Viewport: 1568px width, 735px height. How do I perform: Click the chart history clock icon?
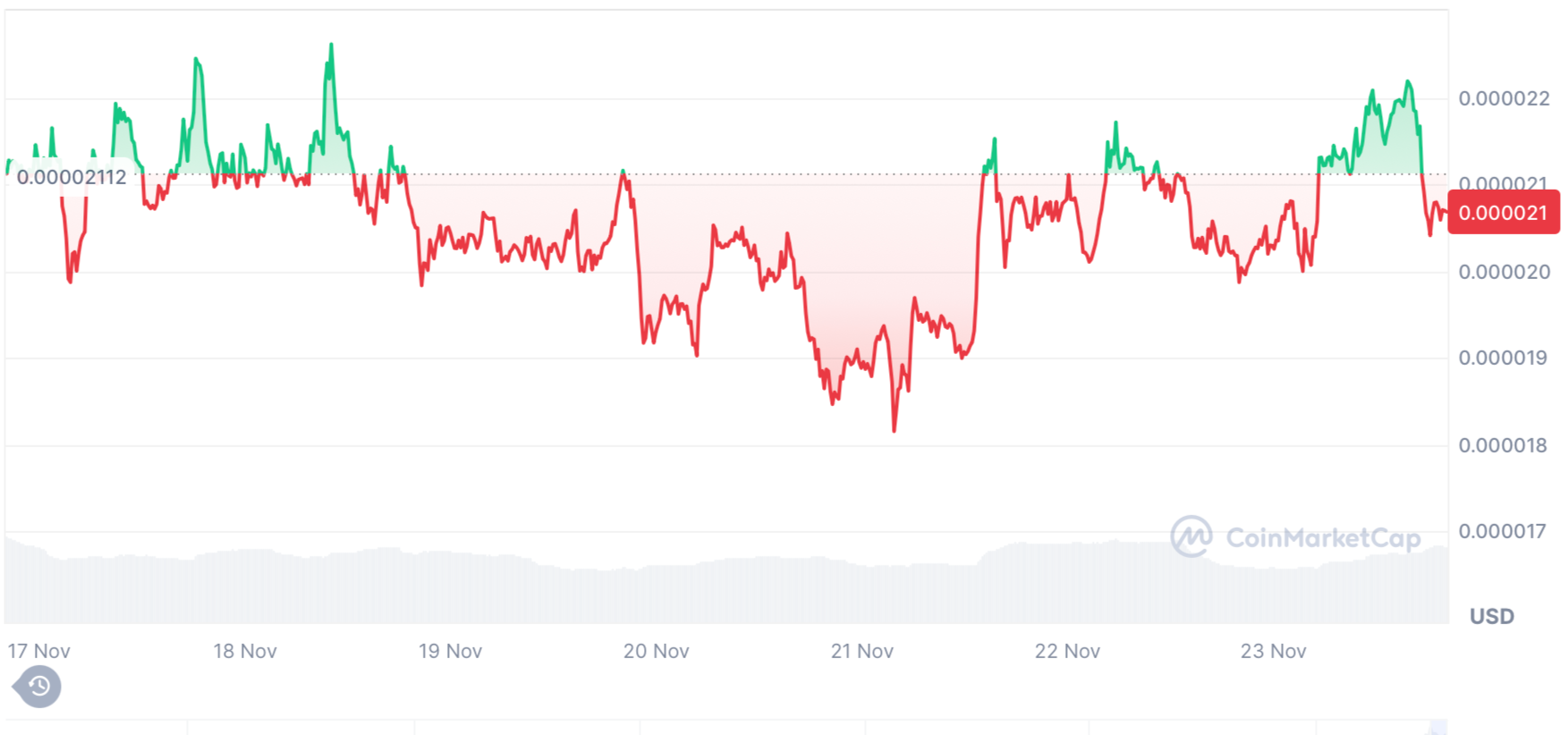[x=38, y=687]
